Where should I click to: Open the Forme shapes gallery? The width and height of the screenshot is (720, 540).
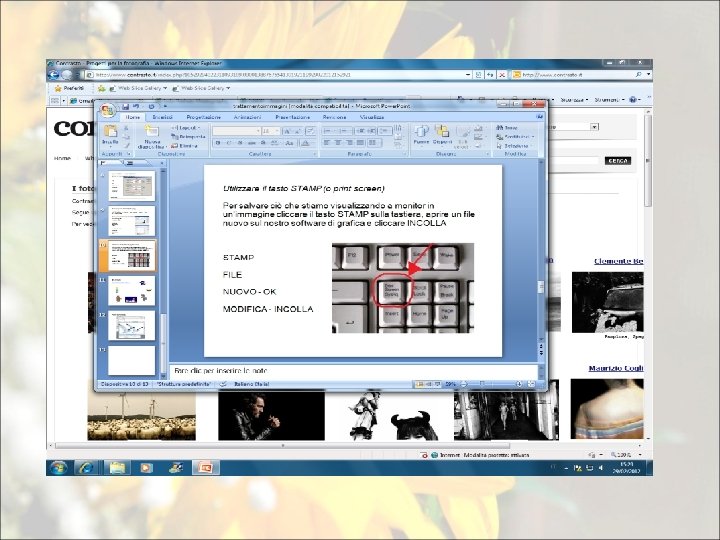click(x=421, y=135)
